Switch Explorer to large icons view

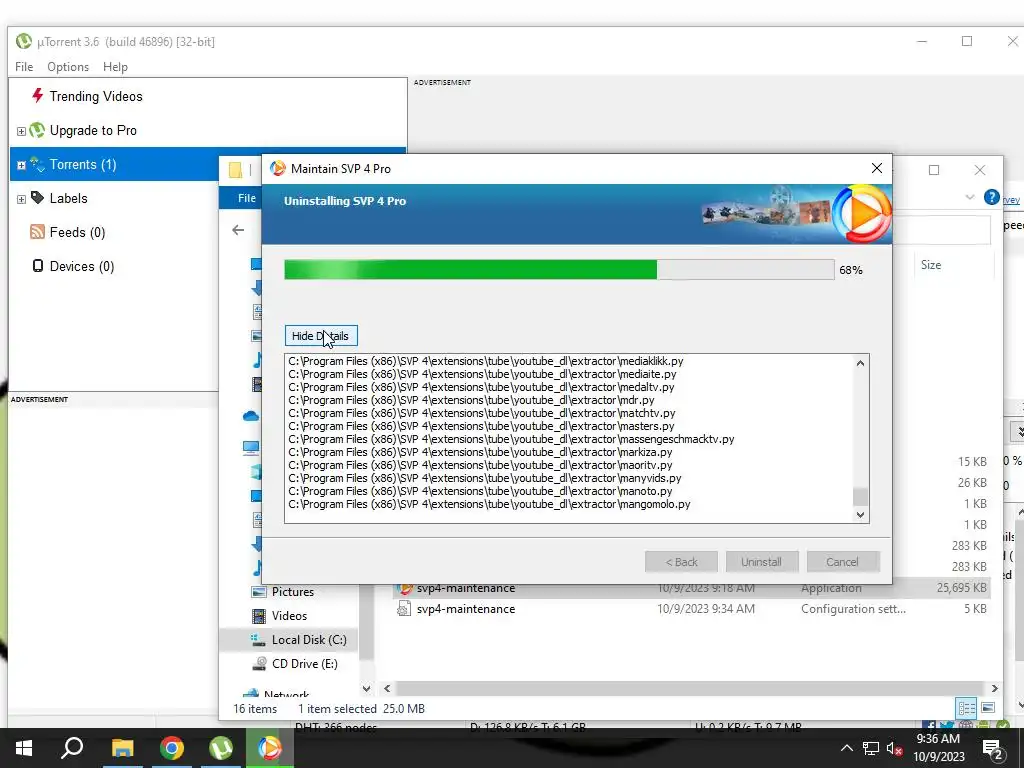987,708
